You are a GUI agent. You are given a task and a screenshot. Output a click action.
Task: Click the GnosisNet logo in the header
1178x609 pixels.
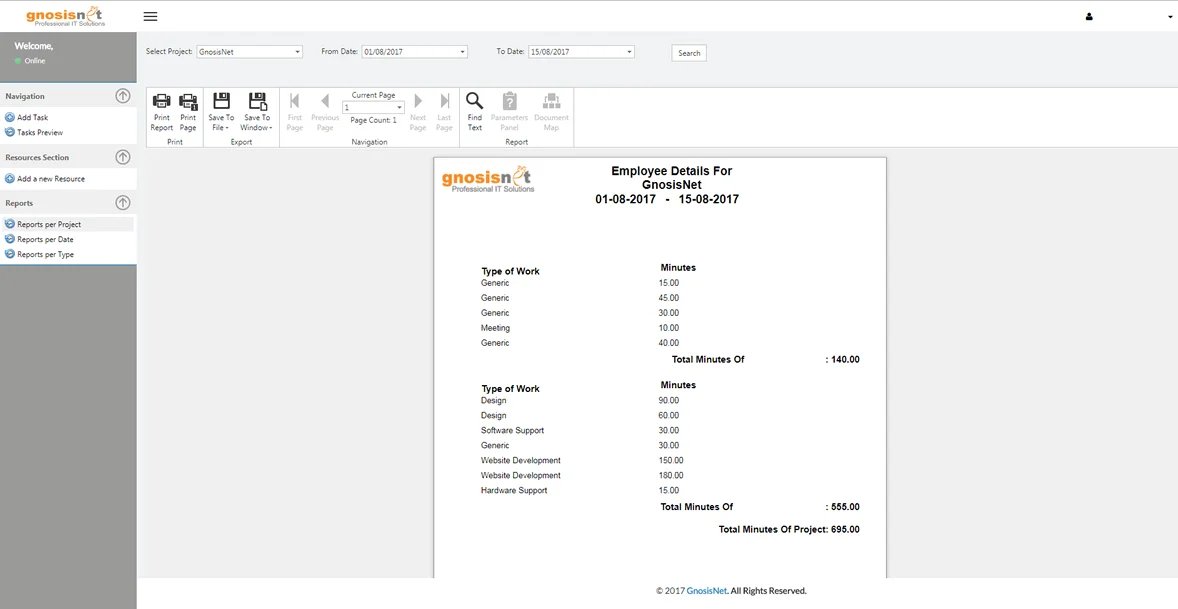(x=65, y=16)
